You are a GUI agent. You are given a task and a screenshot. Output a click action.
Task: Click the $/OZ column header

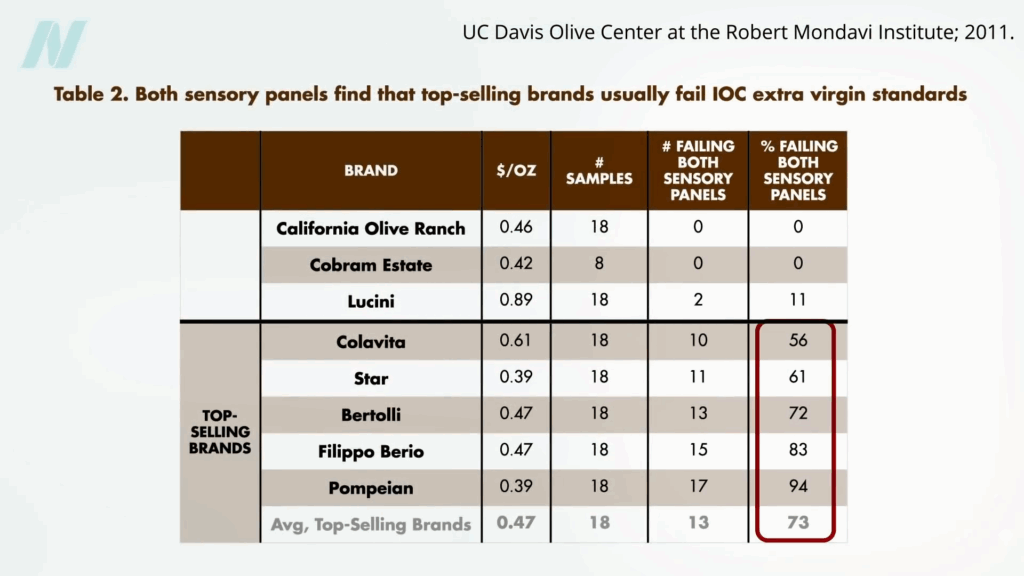[x=516, y=170]
